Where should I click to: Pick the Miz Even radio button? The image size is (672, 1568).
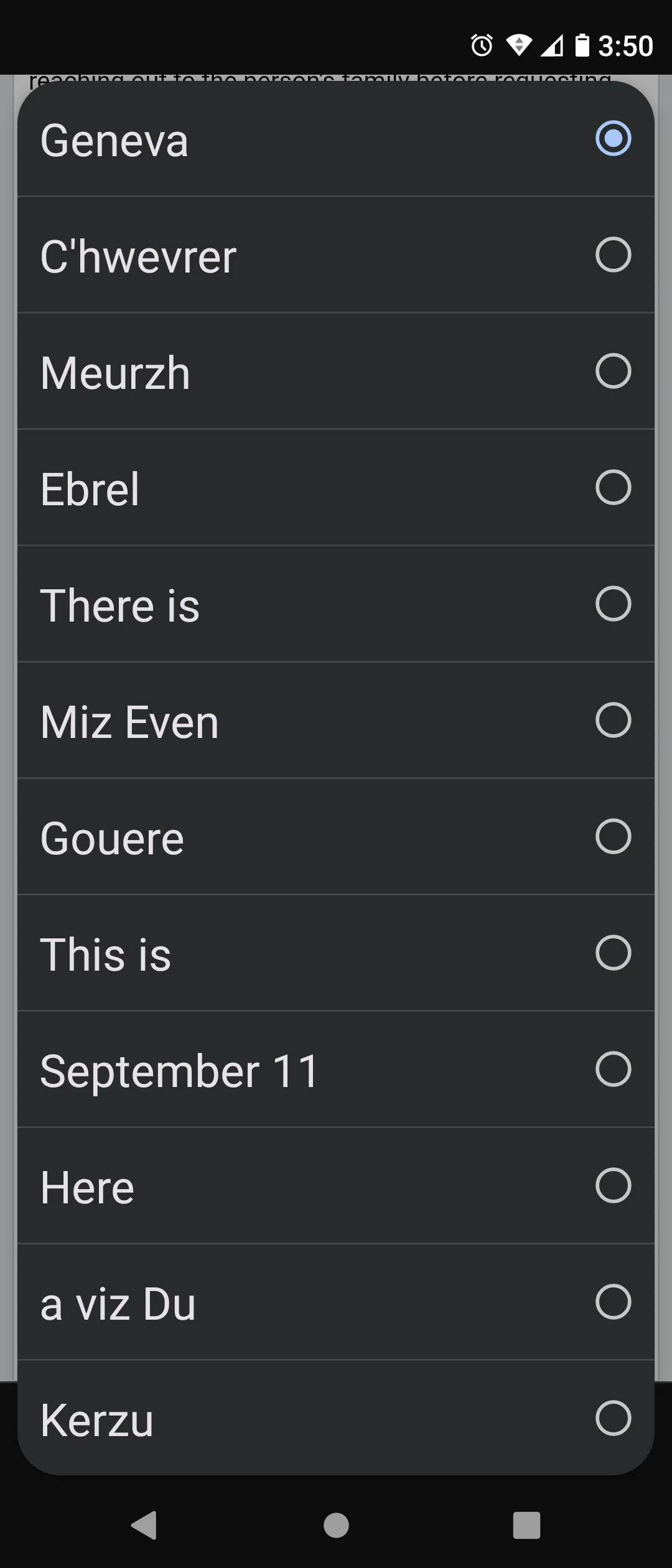click(x=613, y=720)
